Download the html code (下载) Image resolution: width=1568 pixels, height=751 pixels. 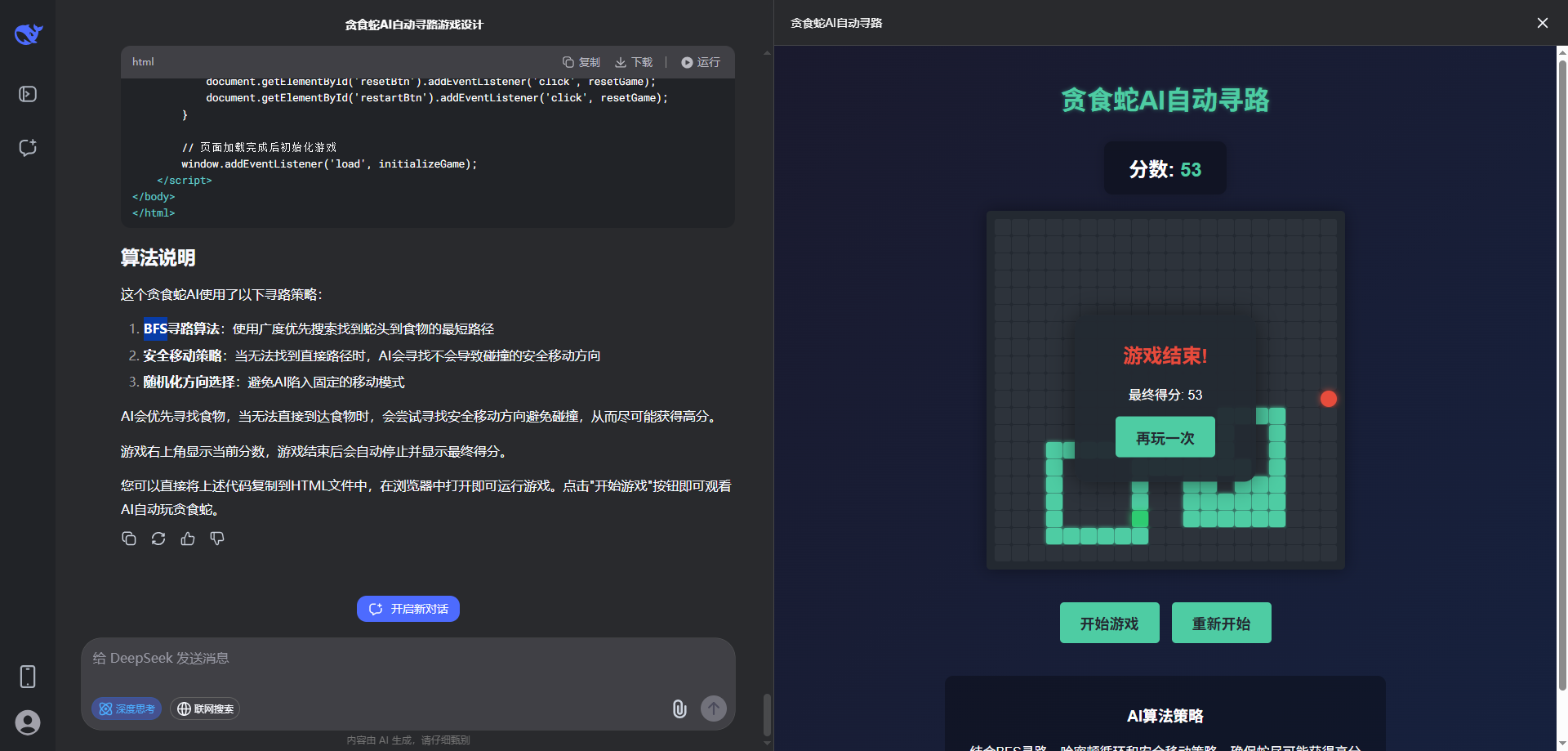[x=634, y=62]
